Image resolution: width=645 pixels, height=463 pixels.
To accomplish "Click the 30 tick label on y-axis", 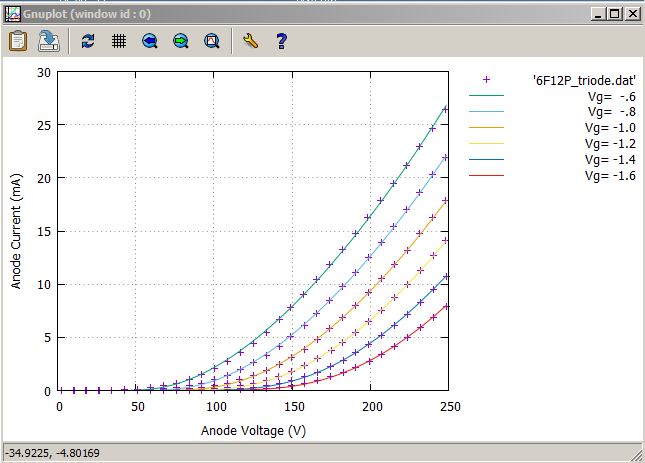I will click(44, 73).
